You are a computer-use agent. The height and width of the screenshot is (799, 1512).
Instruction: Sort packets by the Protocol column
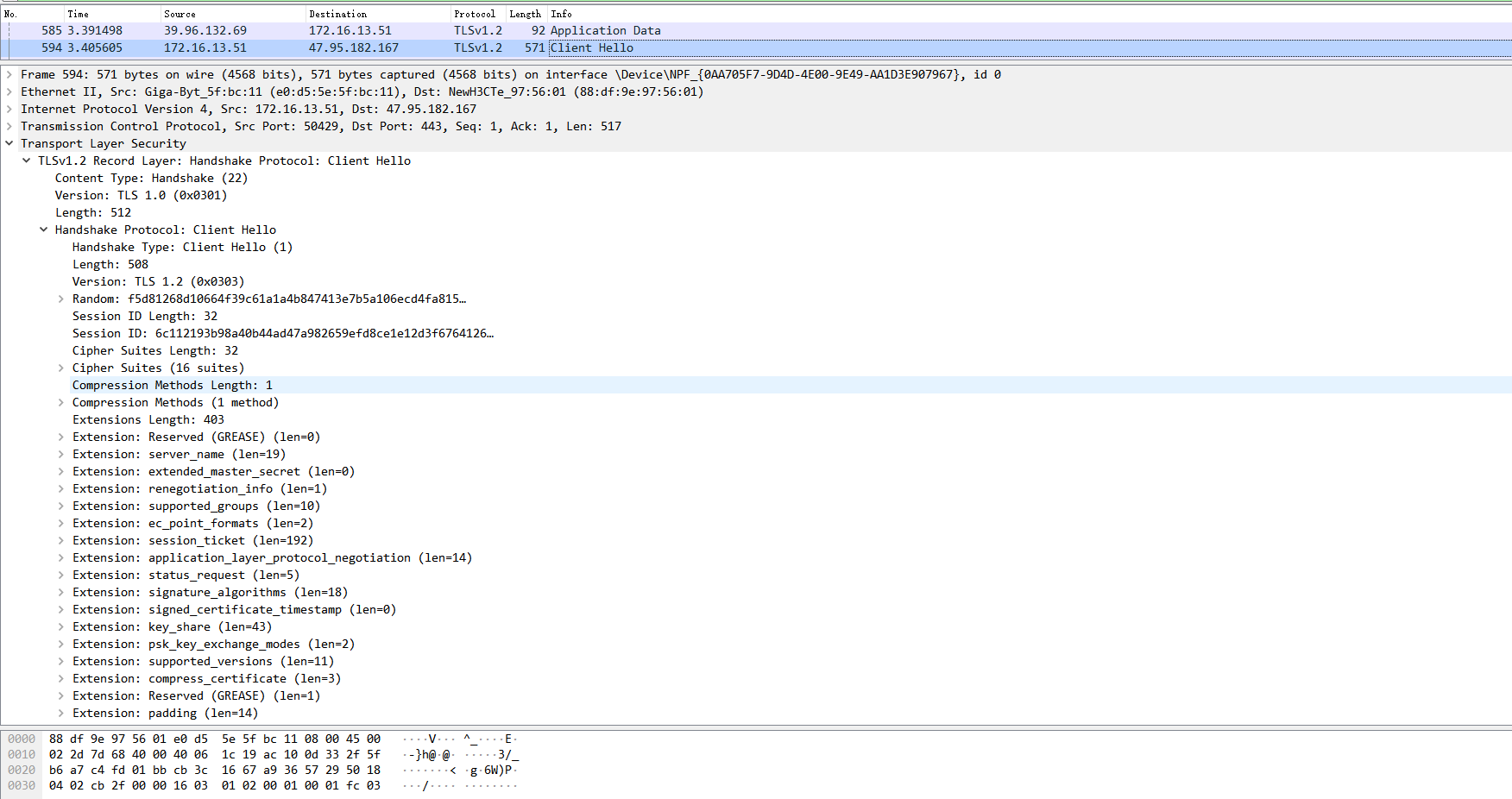478,14
